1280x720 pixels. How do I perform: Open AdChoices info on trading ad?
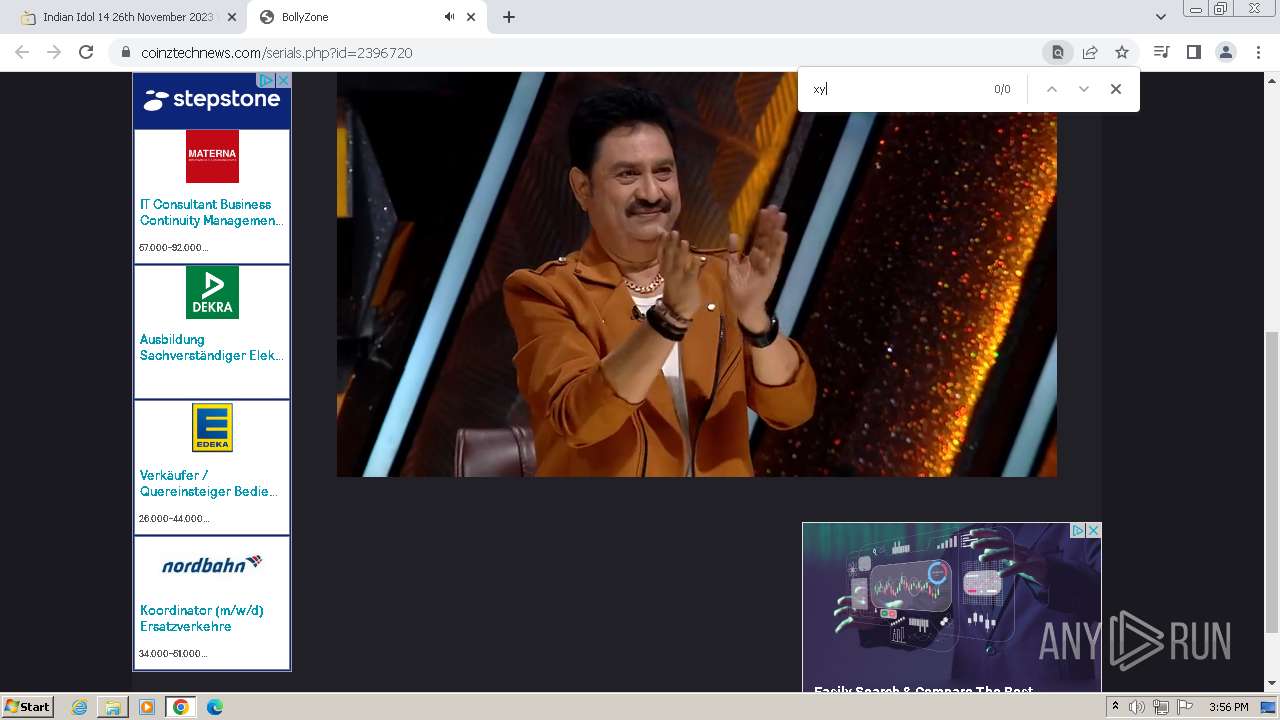click(x=1078, y=530)
